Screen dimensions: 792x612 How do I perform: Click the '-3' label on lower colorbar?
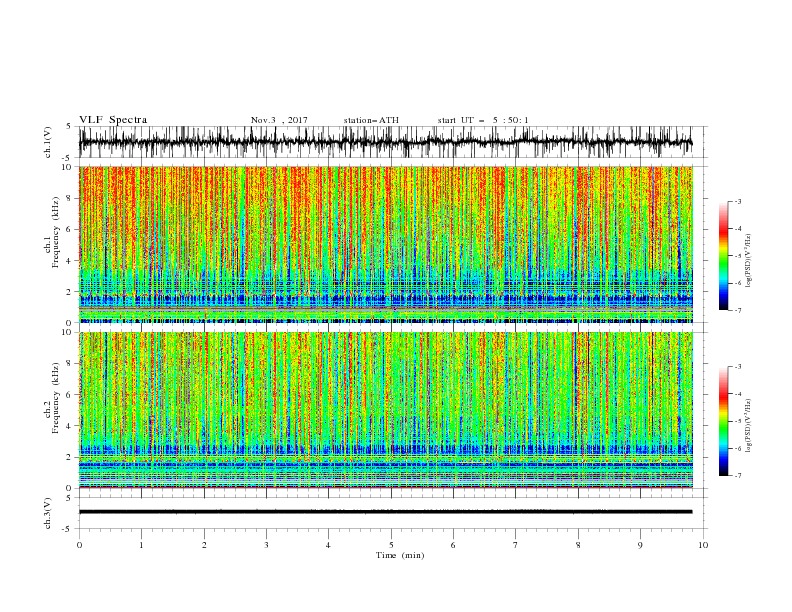[738, 367]
